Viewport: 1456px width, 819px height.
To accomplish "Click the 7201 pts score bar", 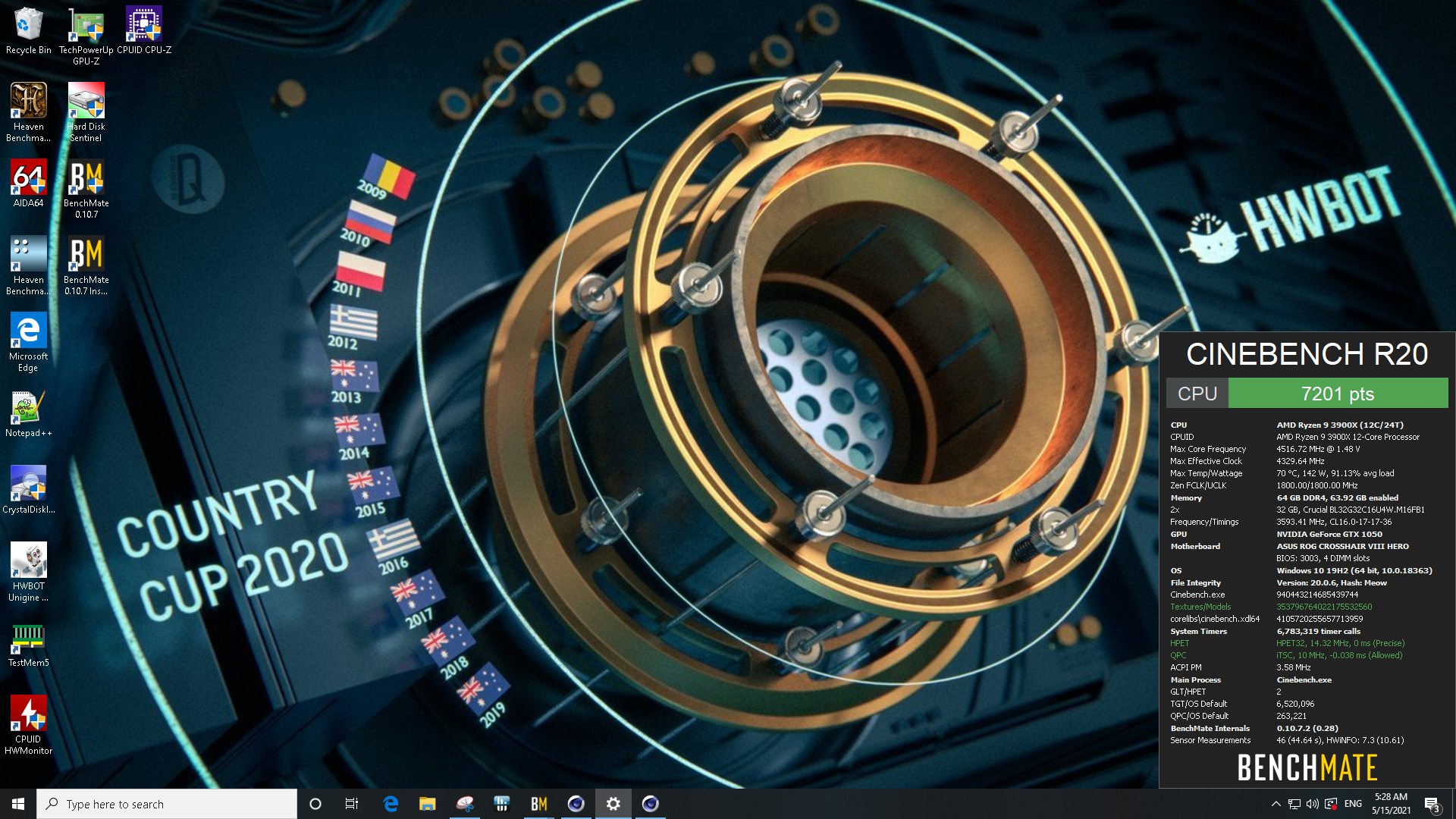I will coord(1338,394).
